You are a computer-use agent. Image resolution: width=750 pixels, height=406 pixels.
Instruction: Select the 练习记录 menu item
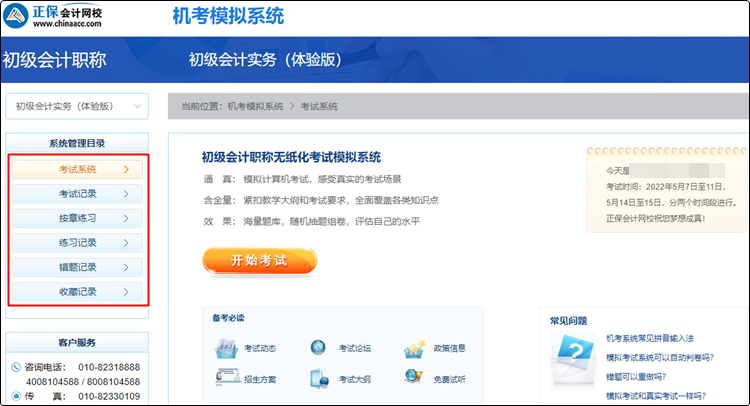(77, 242)
